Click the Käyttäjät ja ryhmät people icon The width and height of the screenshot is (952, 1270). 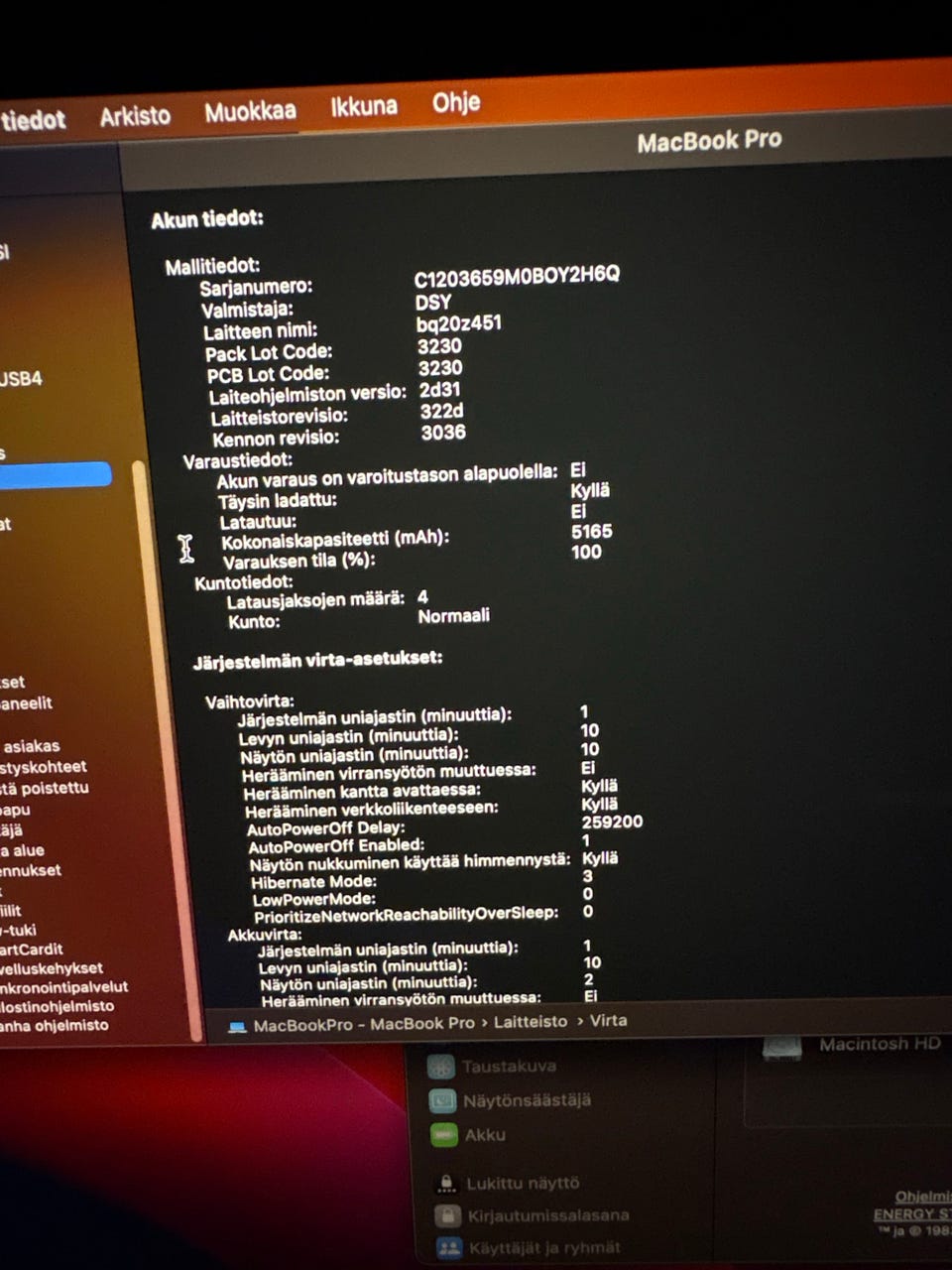coord(450,1247)
